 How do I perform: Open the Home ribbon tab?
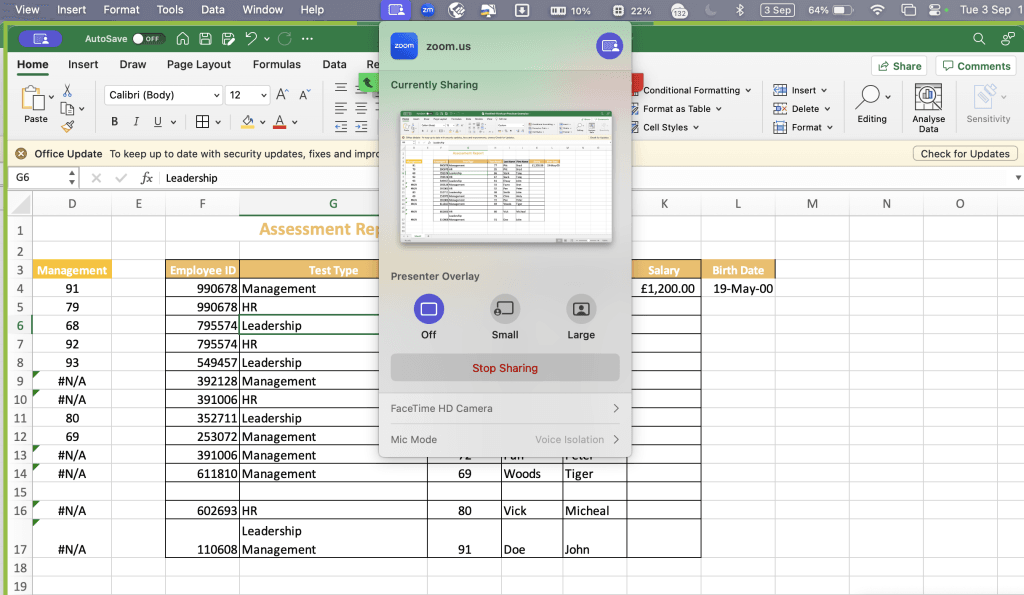[33, 64]
